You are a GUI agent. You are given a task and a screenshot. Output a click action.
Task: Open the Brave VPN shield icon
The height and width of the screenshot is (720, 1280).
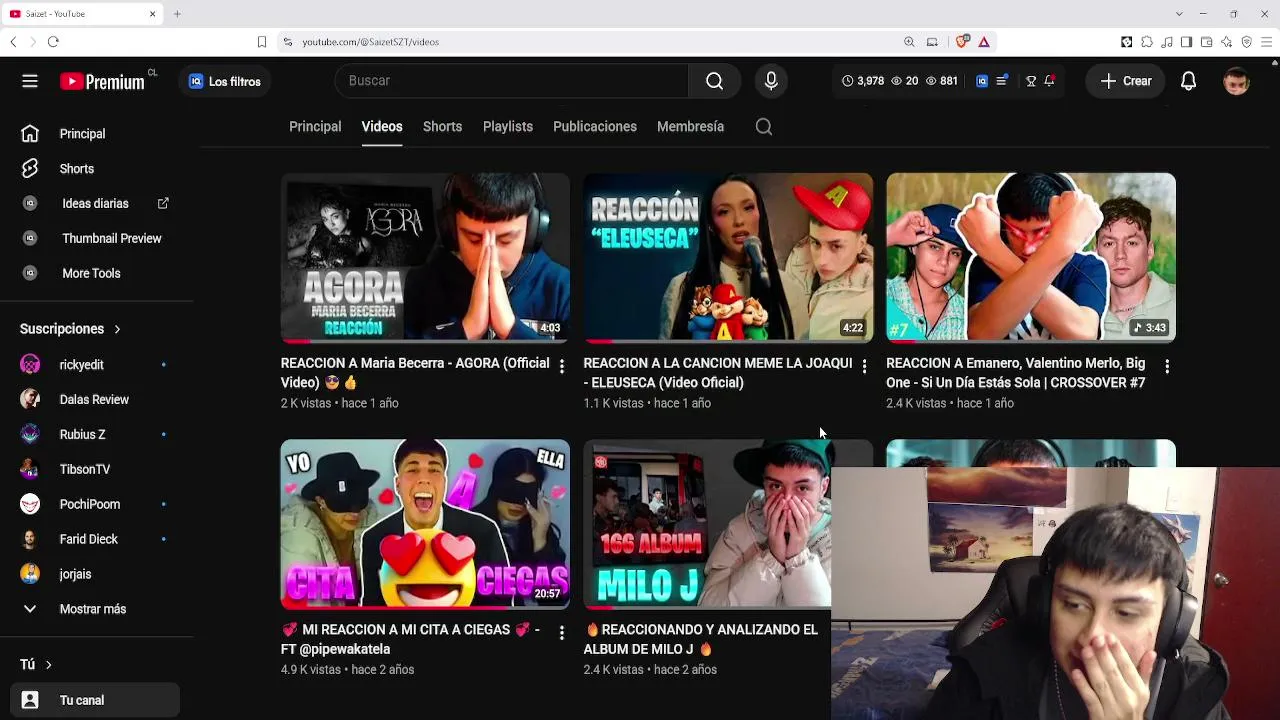(x=1246, y=42)
